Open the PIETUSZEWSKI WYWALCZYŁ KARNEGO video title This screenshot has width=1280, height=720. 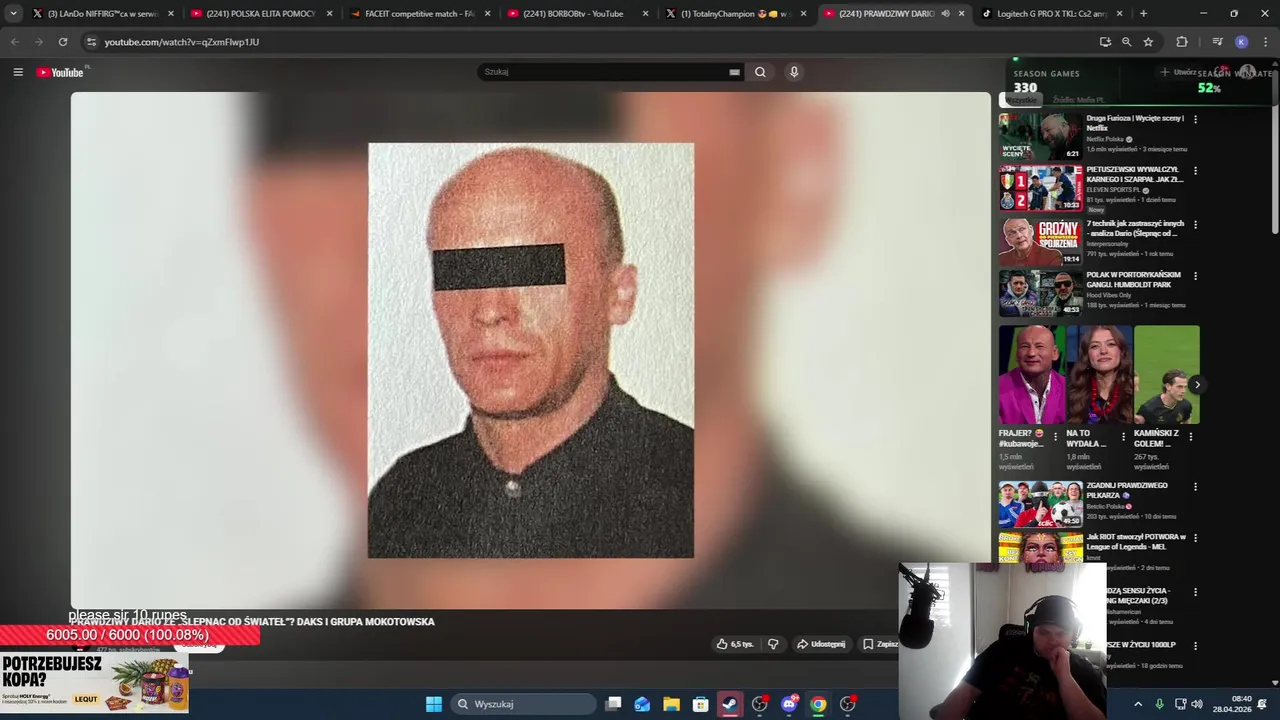(1135, 174)
